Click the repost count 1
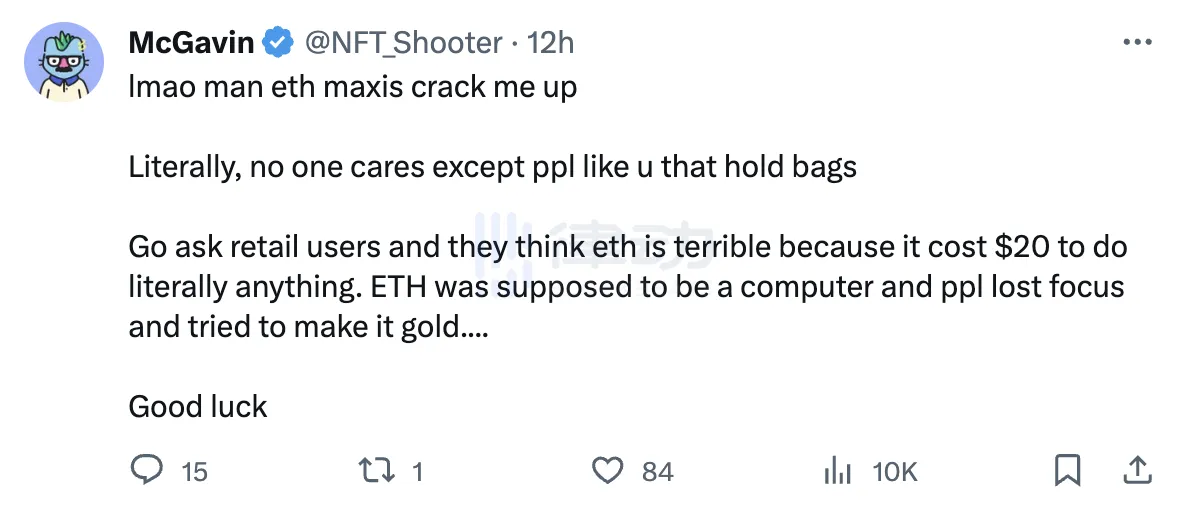Screen dimensions: 1188x510 coord(417,471)
